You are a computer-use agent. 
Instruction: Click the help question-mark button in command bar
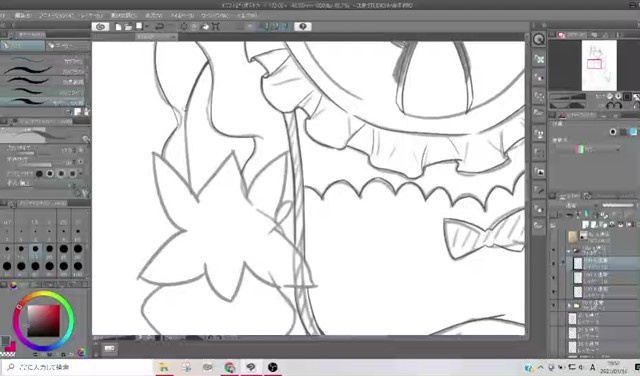[x=302, y=27]
